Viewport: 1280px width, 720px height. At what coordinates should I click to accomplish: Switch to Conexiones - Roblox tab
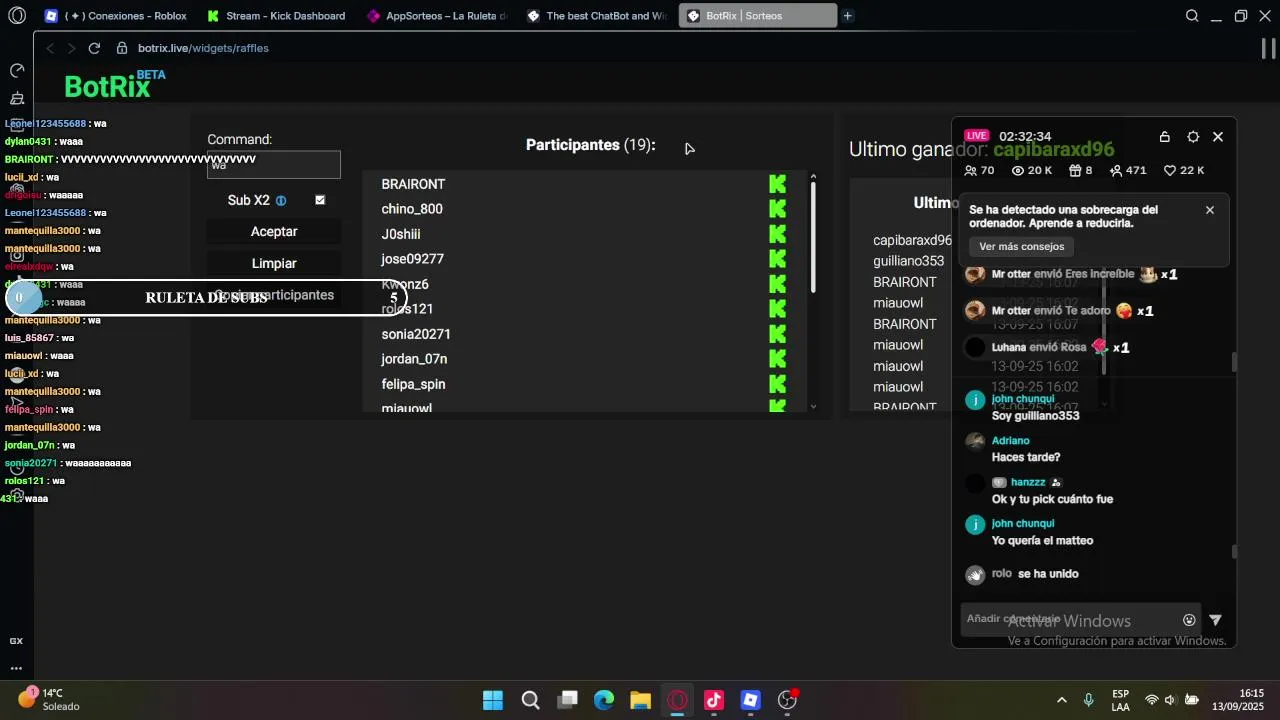[116, 16]
